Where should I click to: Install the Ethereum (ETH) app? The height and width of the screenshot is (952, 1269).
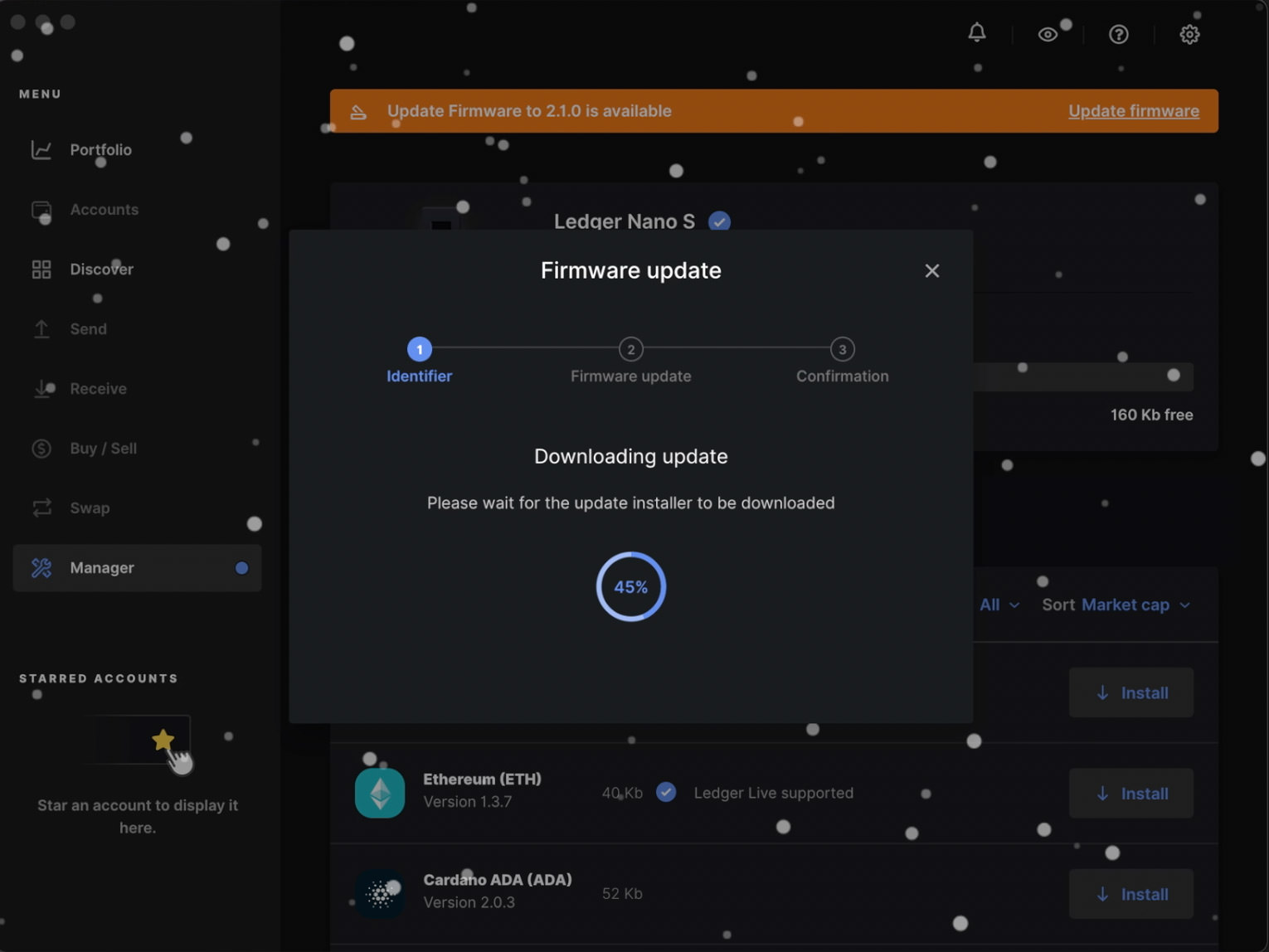pyautogui.click(x=1131, y=794)
